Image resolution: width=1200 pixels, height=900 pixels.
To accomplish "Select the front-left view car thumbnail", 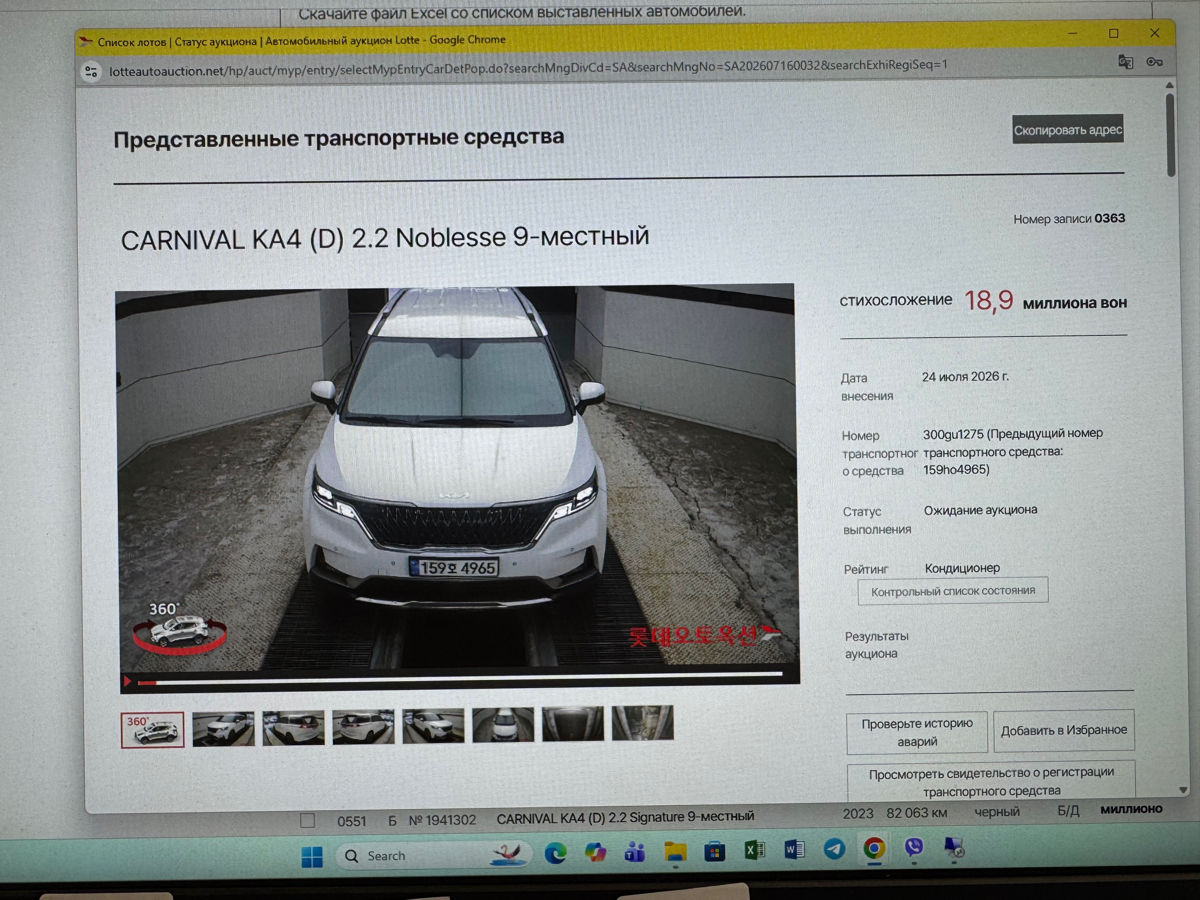I will pyautogui.click(x=223, y=727).
